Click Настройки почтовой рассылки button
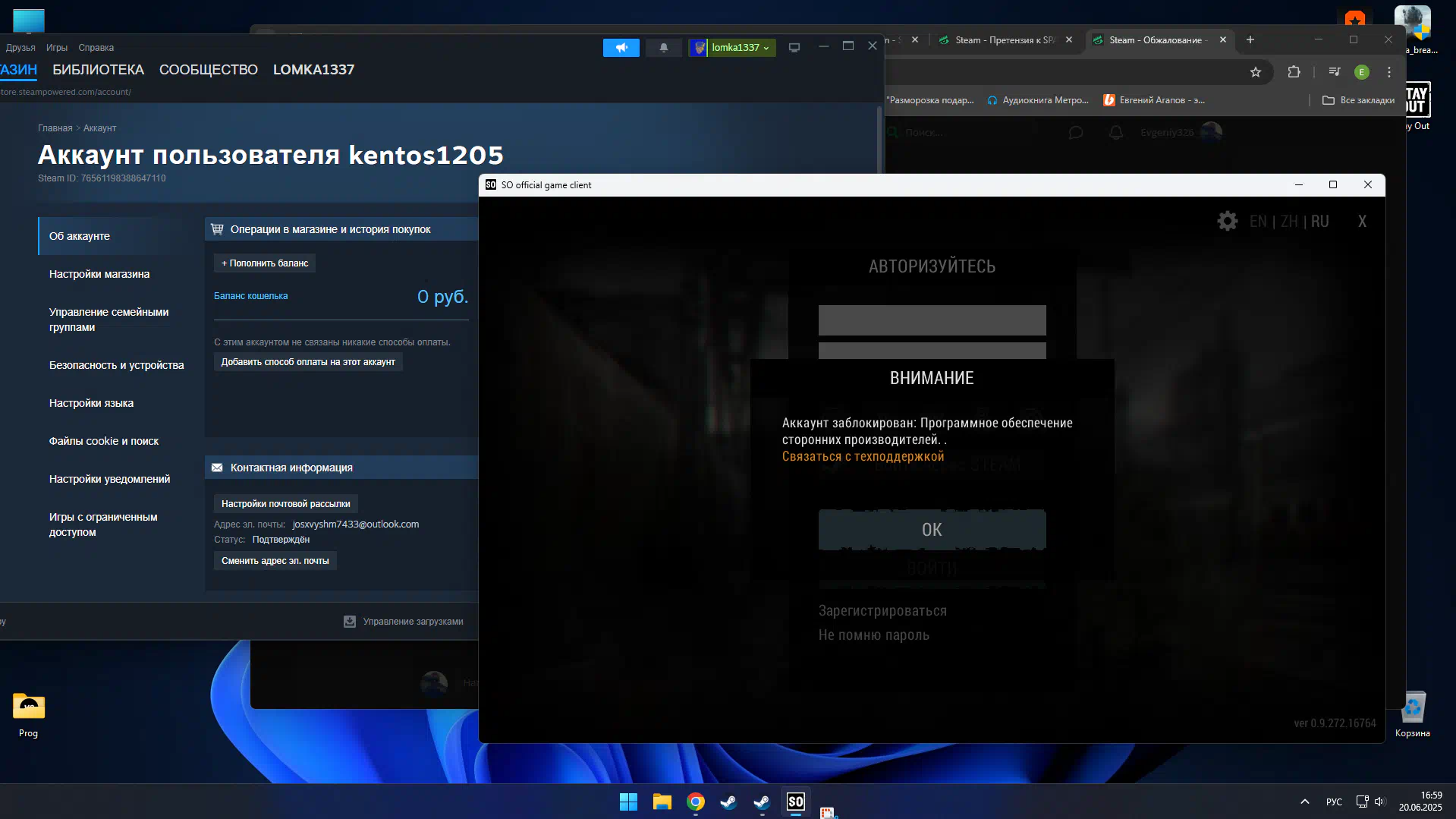The image size is (1456, 819). click(x=286, y=504)
